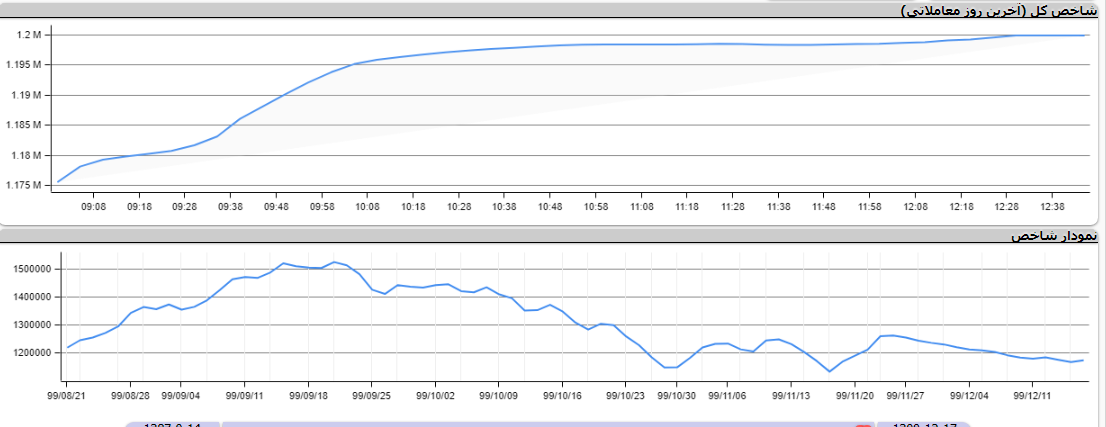This screenshot has width=1106, height=427.
Task: Click the 11:28 time axis label
Action: pos(733,206)
